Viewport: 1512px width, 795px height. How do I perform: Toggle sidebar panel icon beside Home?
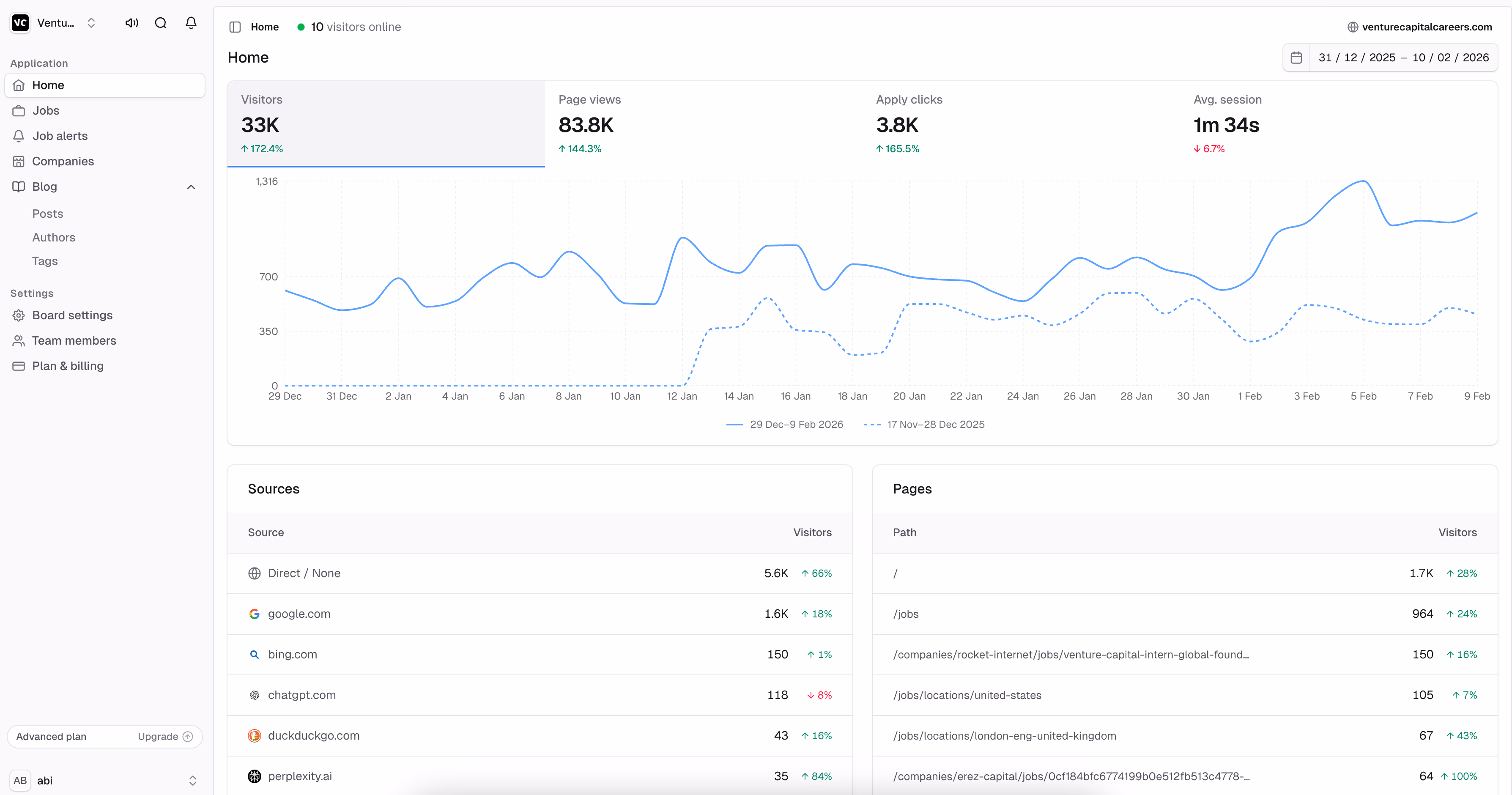click(x=236, y=27)
